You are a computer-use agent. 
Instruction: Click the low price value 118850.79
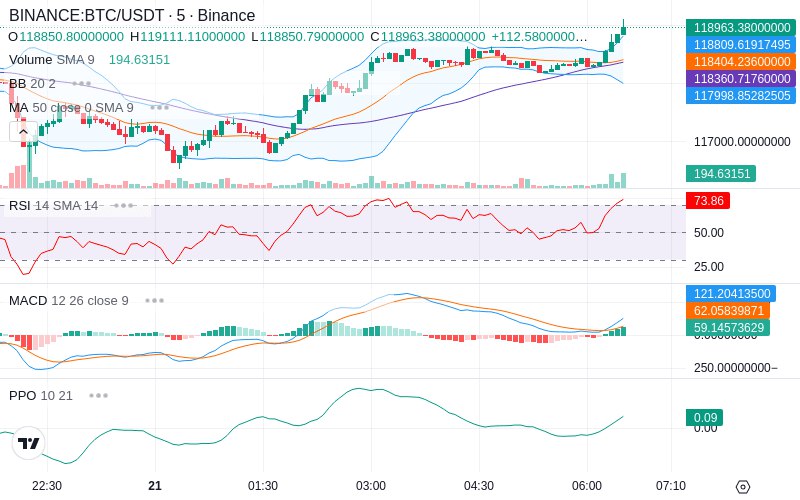pos(312,37)
